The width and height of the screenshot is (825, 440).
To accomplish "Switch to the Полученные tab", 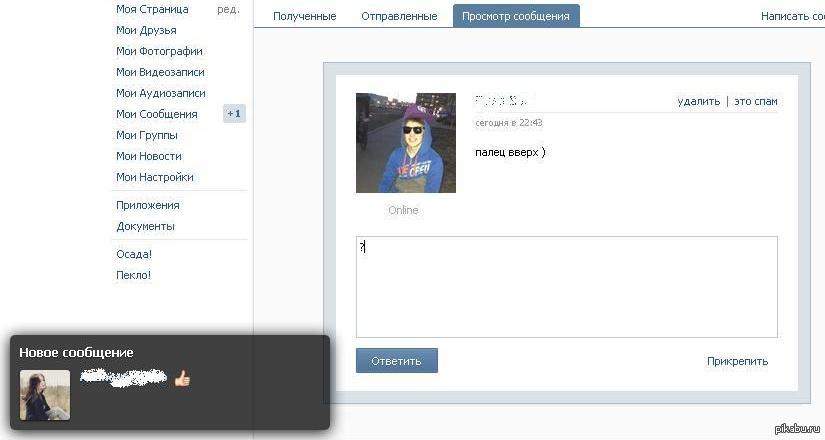I will [x=304, y=16].
